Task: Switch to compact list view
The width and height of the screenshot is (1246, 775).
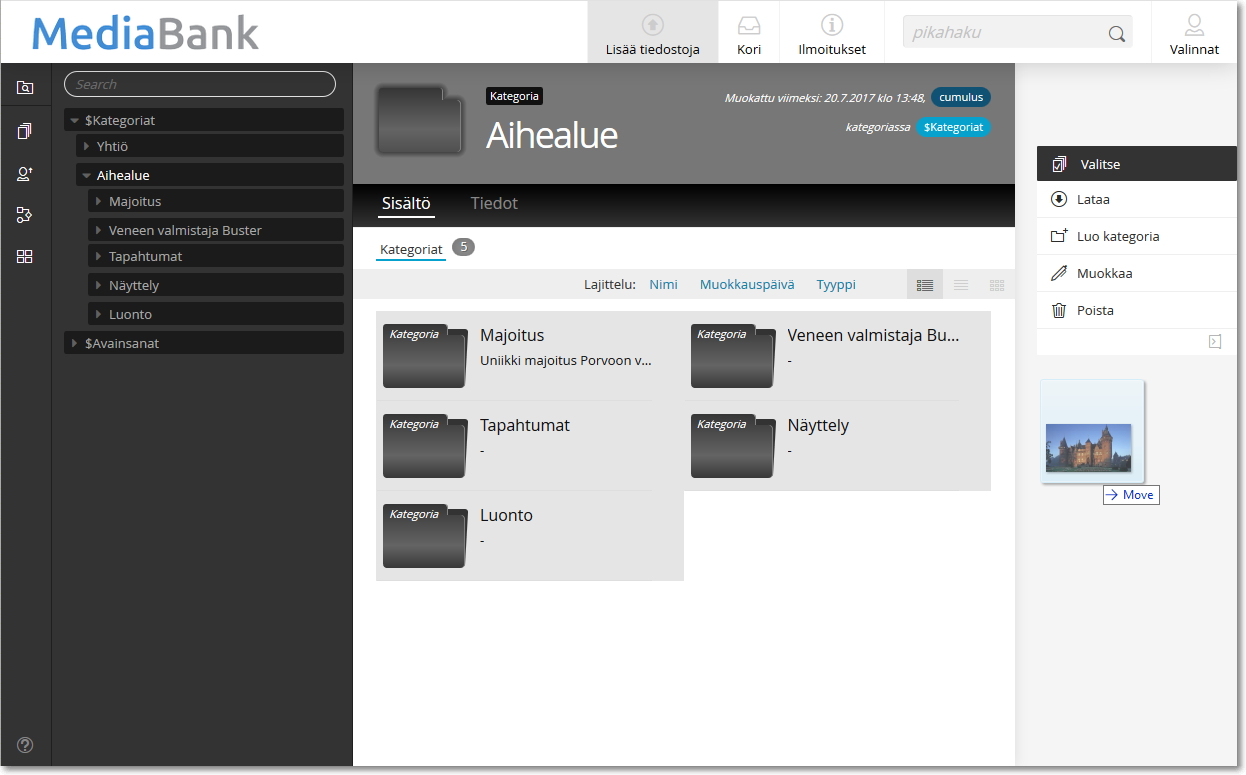Action: pos(960,285)
